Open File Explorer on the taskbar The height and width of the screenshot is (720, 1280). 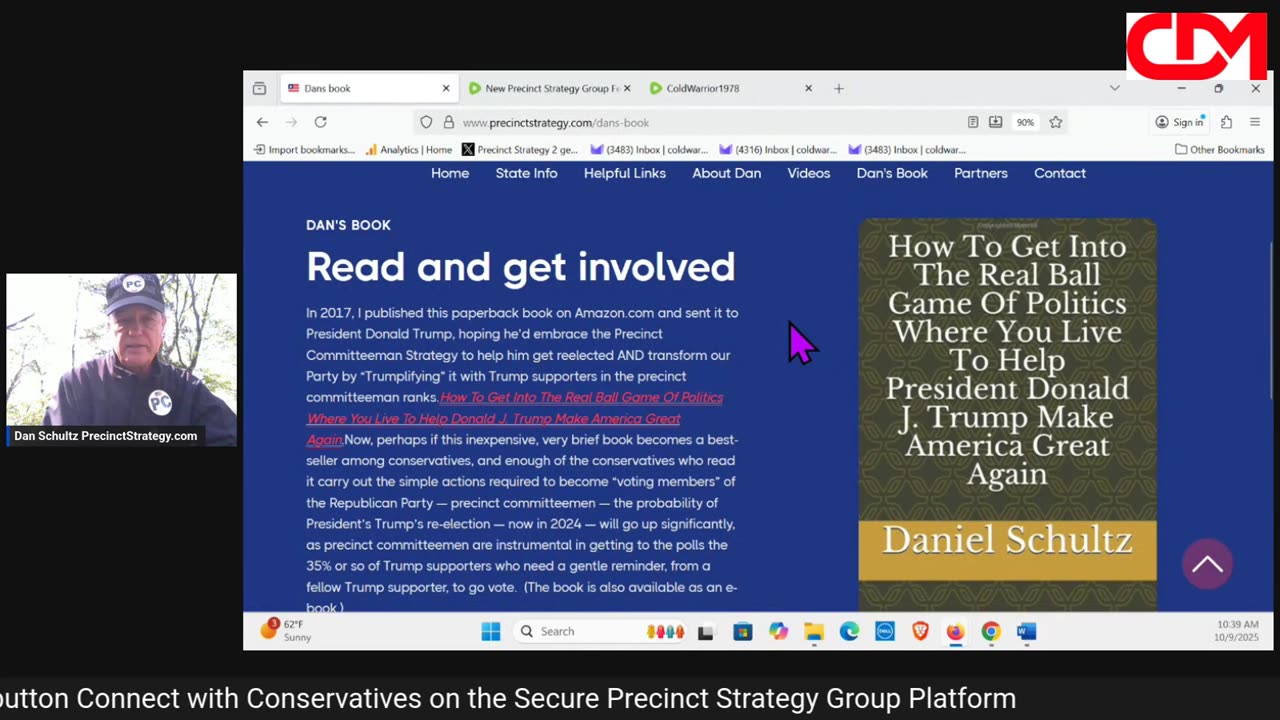tap(814, 631)
